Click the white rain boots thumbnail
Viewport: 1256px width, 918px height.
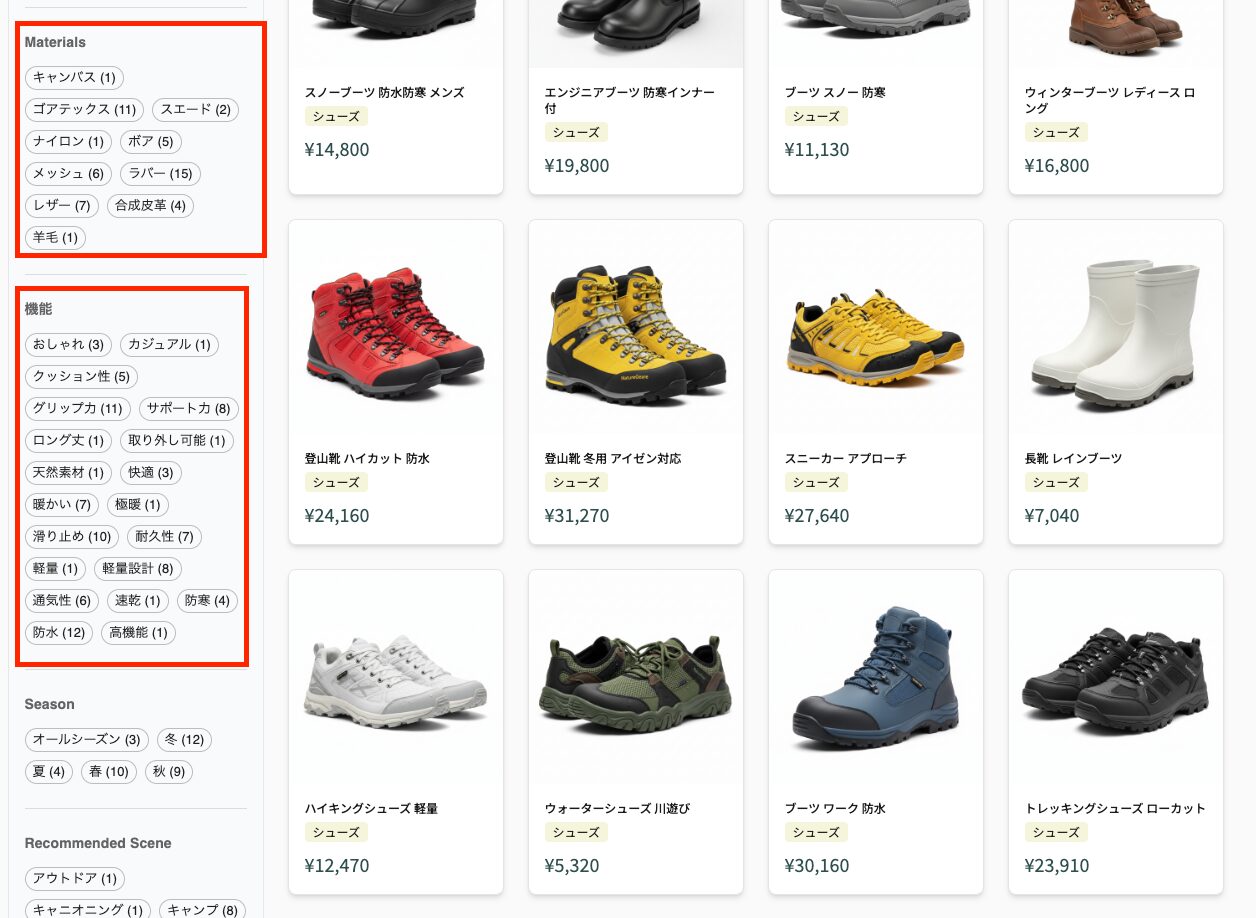[x=1116, y=330]
